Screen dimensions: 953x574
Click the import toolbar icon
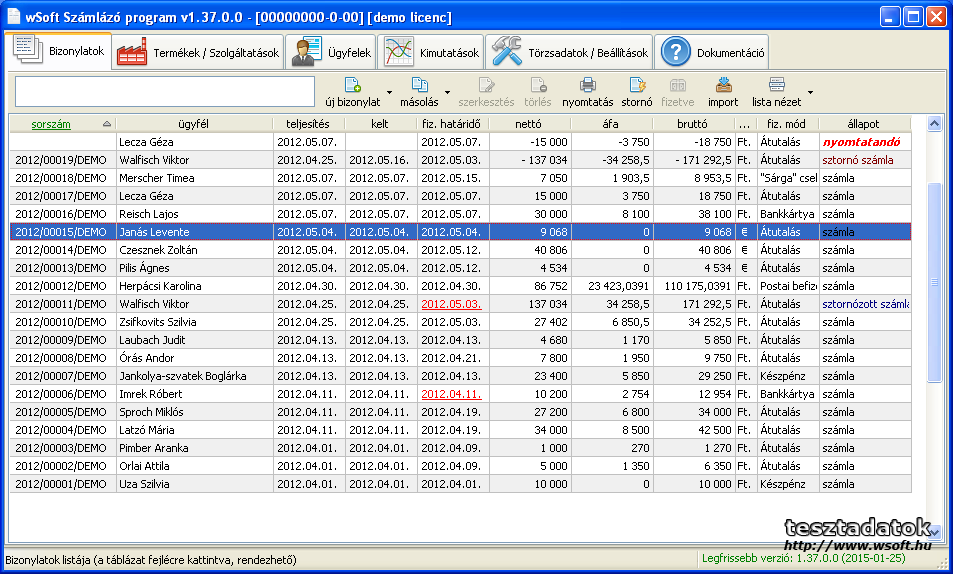pyautogui.click(x=723, y=85)
